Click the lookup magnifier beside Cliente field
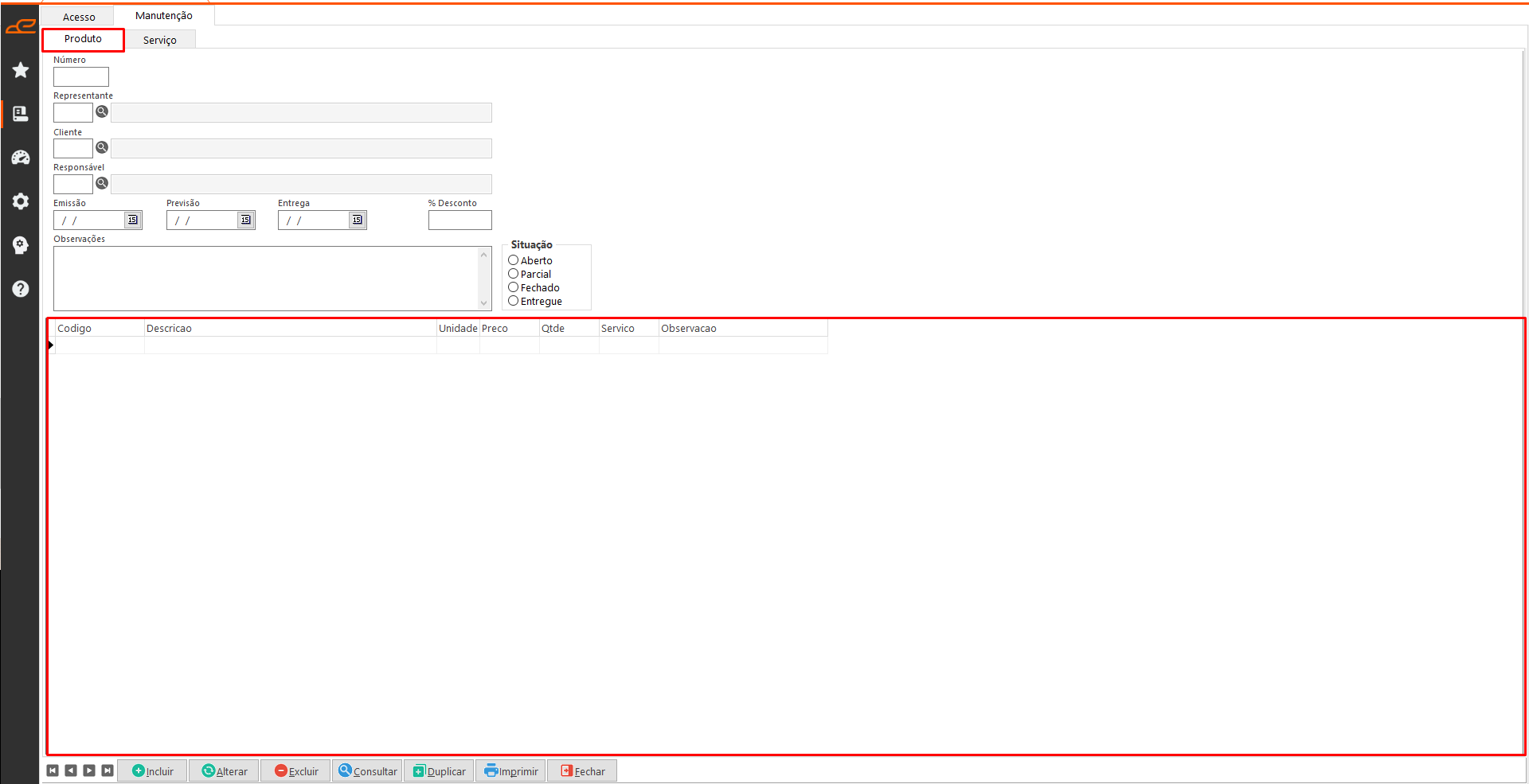The image size is (1529, 784). click(x=102, y=148)
